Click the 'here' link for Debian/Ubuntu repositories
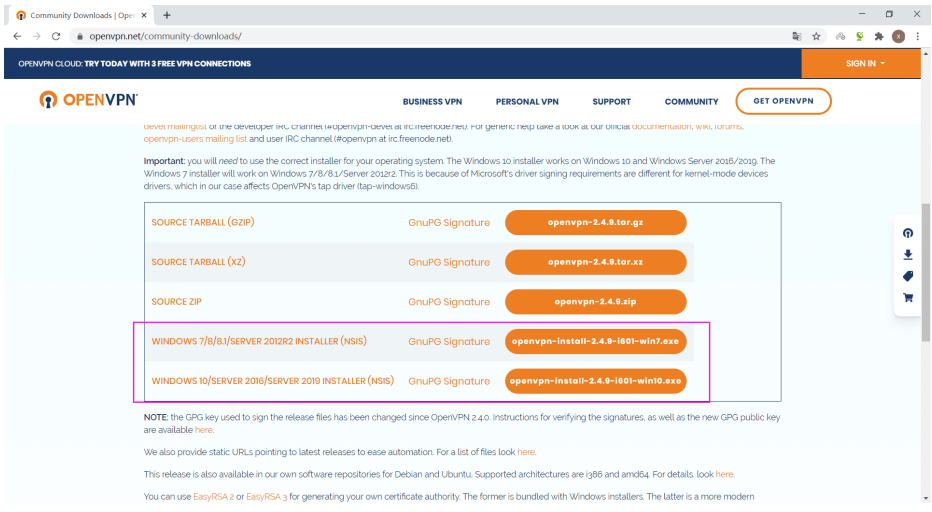 point(724,475)
